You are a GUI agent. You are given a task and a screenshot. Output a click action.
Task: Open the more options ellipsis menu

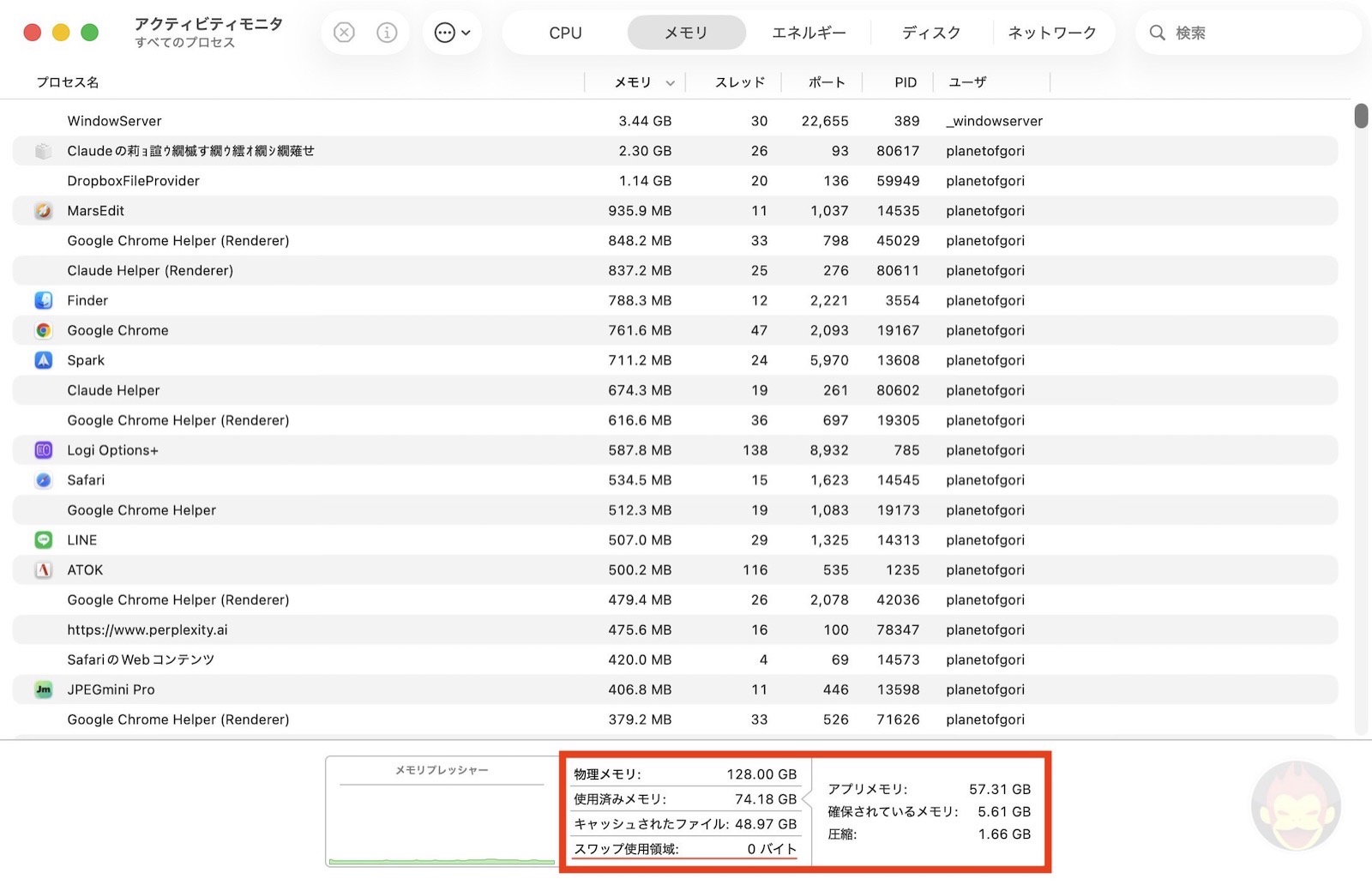(x=451, y=33)
